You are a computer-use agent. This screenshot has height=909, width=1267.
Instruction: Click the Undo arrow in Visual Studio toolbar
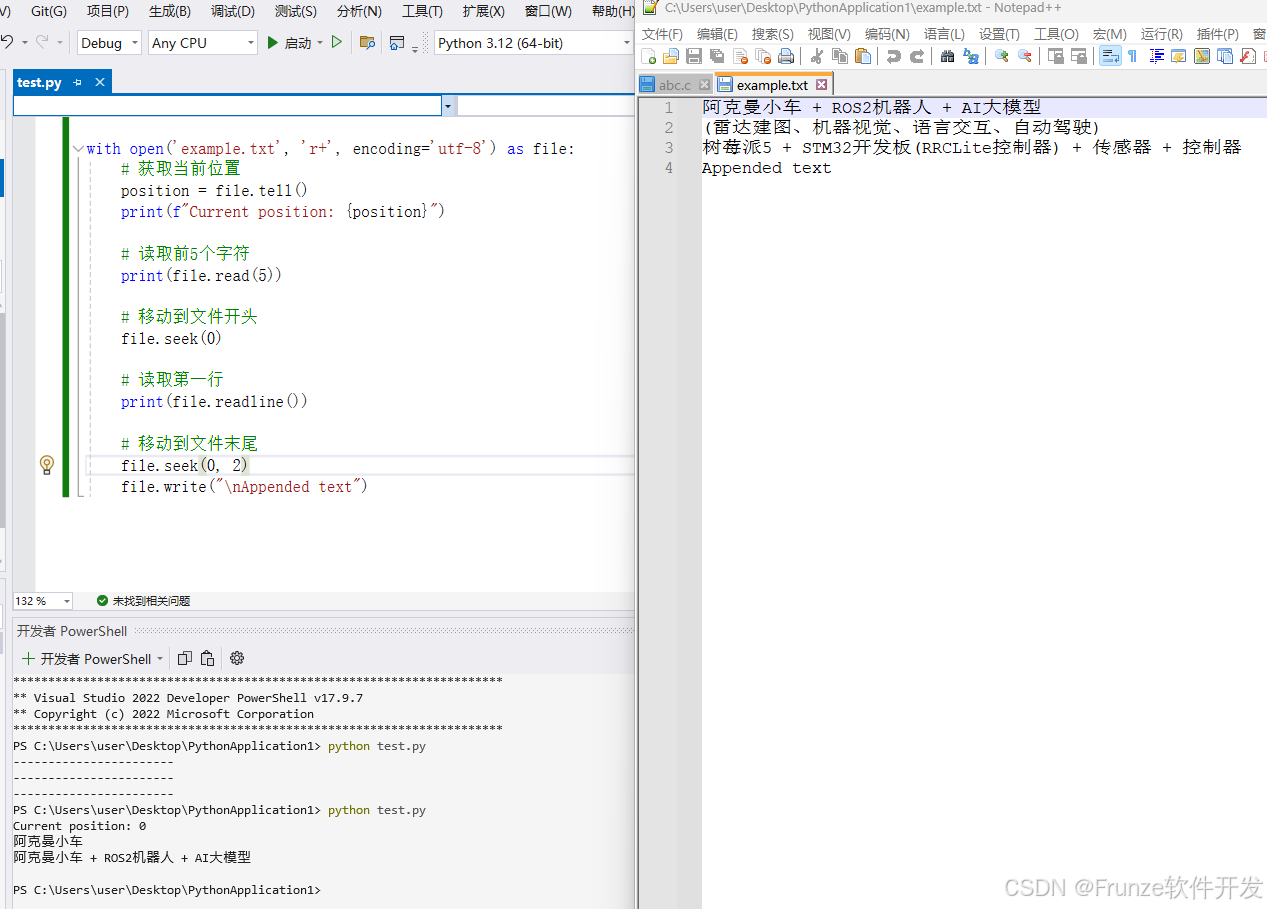(8, 43)
